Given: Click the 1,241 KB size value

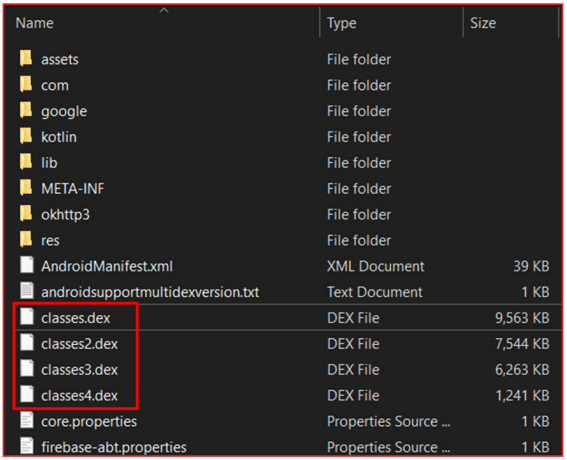Looking at the screenshot, I should point(523,396).
